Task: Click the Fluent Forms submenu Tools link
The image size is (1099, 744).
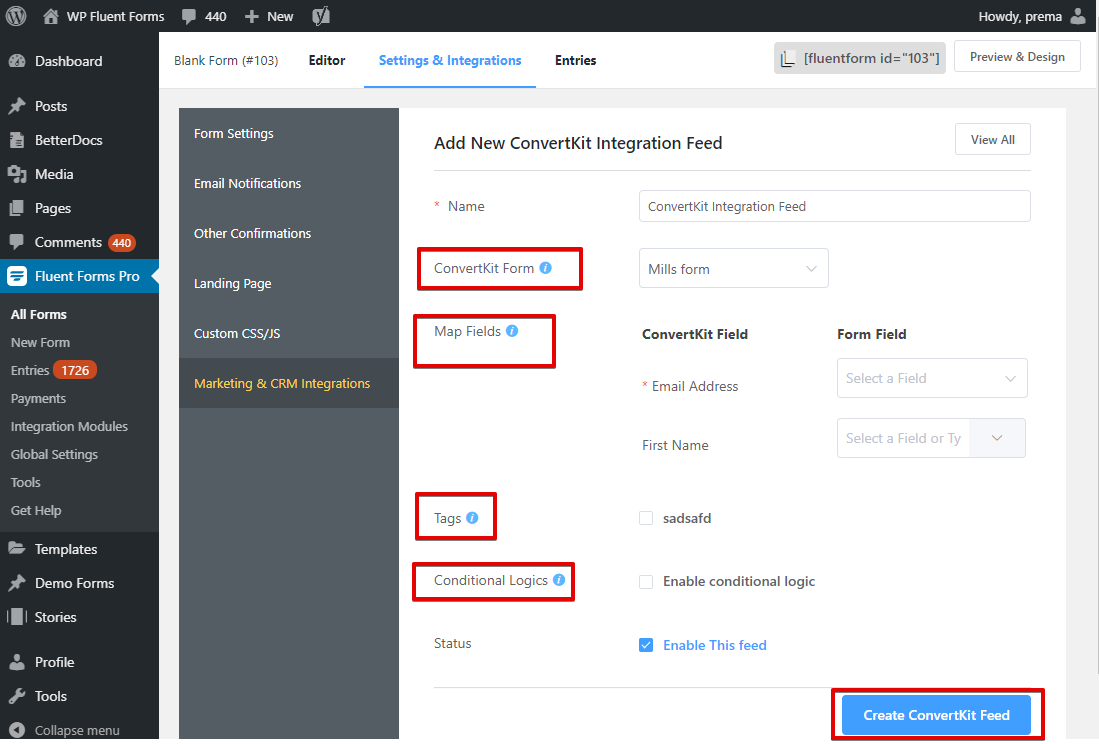Action: click(x=25, y=483)
